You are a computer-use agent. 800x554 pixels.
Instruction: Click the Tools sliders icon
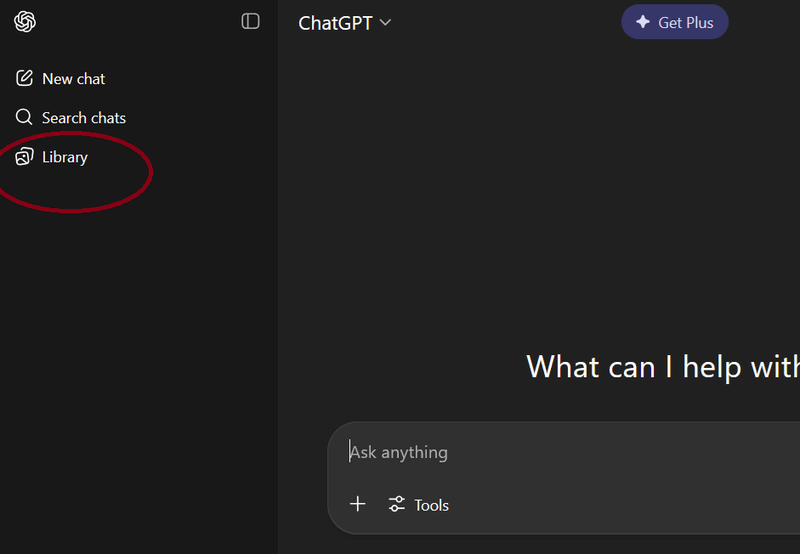[396, 505]
